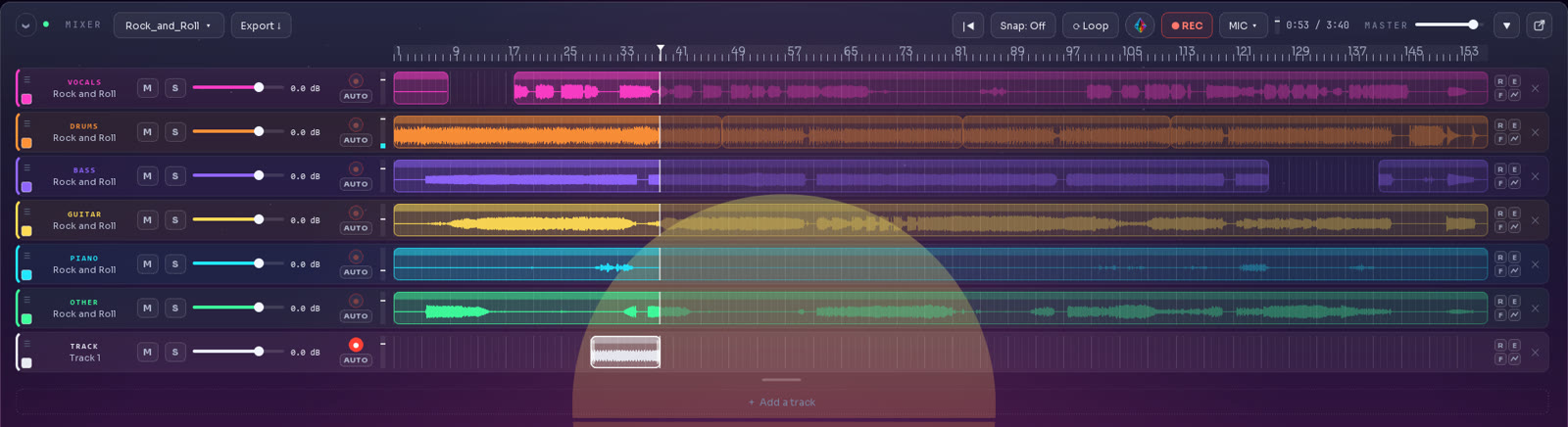Click the R icon on Vocals track
The height and width of the screenshot is (427, 1568).
tap(1500, 81)
